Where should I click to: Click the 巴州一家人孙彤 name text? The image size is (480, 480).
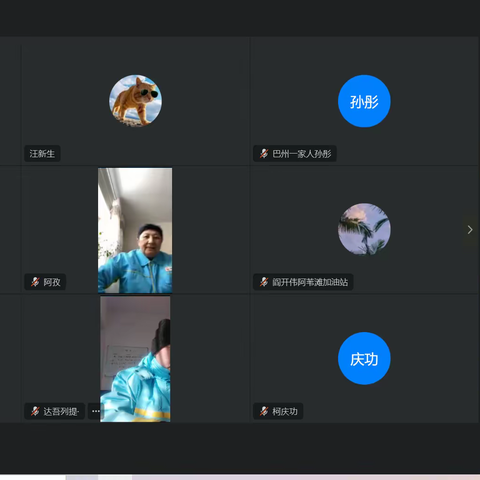[302, 154]
